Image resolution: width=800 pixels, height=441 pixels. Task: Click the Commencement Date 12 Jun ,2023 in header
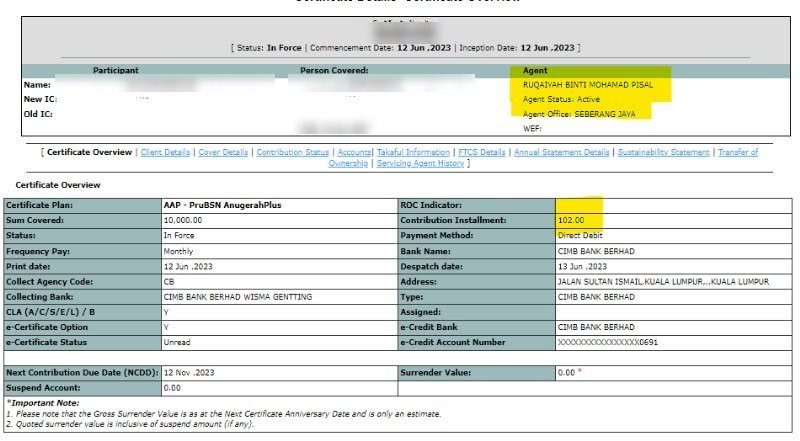tap(424, 48)
